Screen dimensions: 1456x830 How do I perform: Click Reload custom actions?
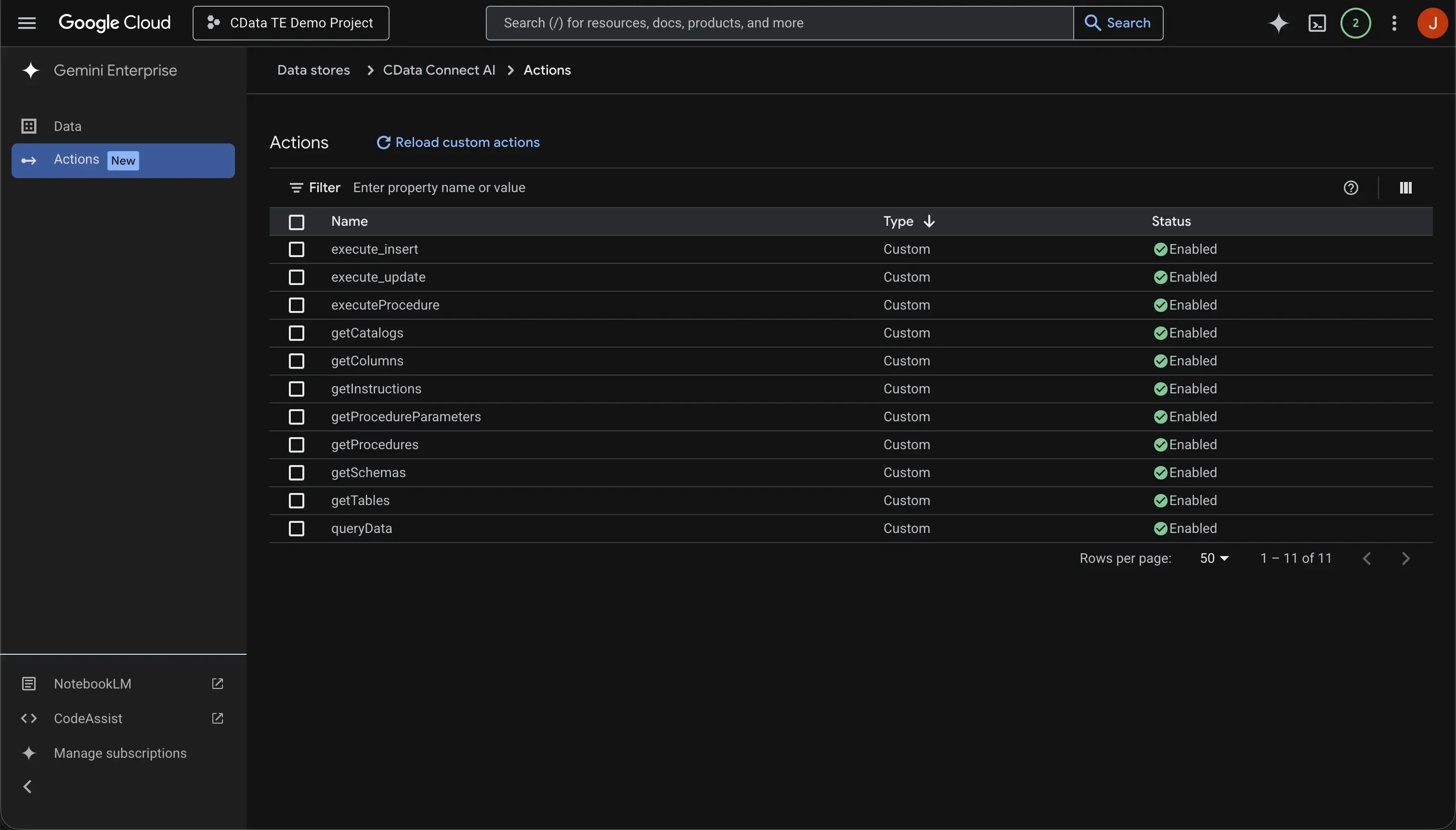pyautogui.click(x=458, y=142)
